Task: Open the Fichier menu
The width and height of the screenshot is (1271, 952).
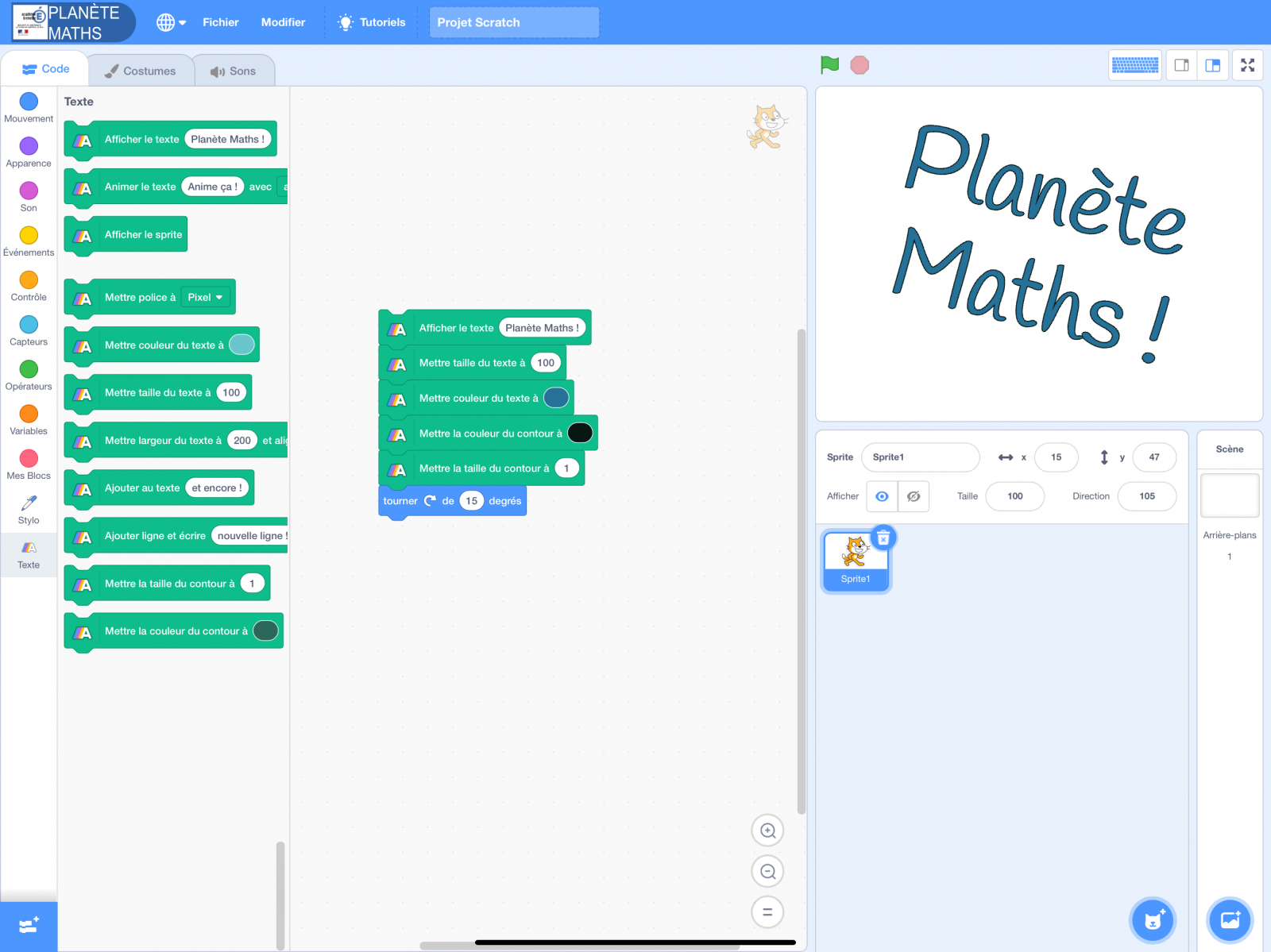Action: [x=221, y=22]
